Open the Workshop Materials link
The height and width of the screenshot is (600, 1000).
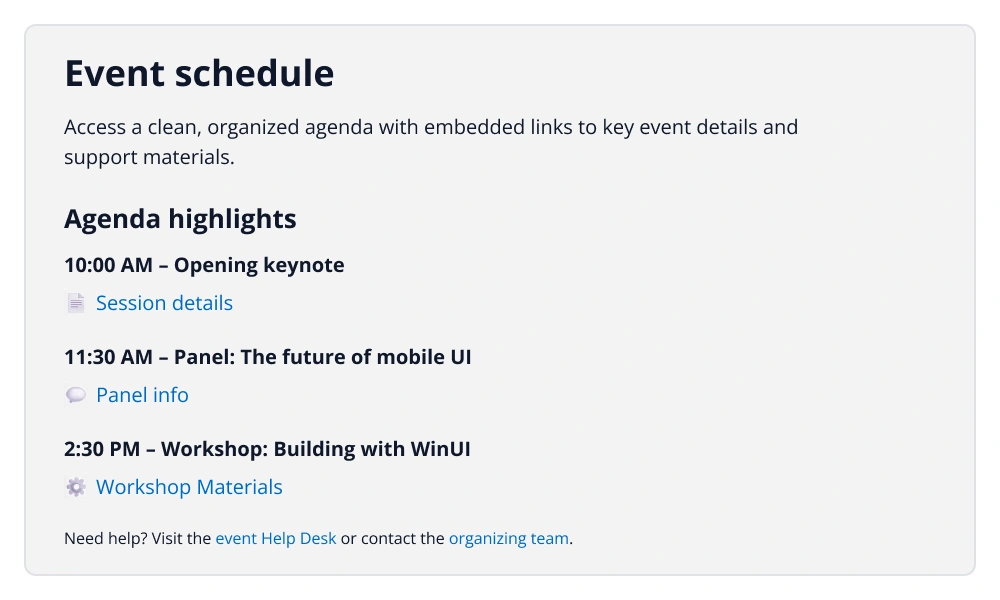189,487
